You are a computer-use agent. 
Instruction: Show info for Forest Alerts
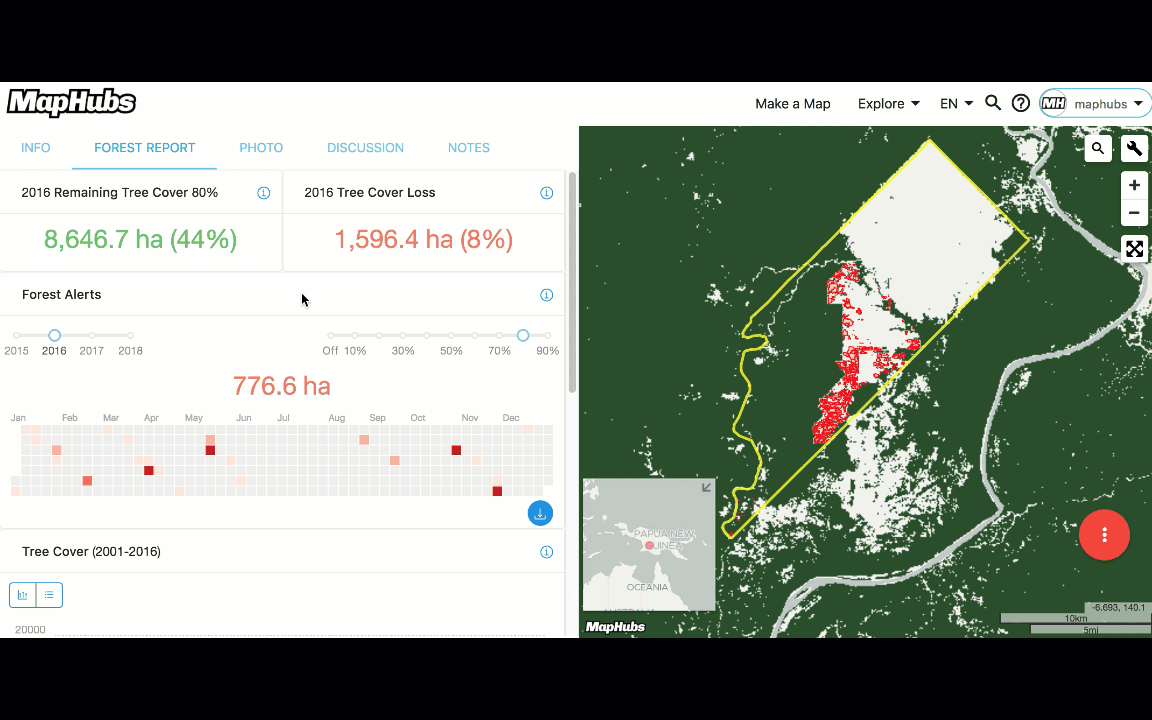[546, 295]
